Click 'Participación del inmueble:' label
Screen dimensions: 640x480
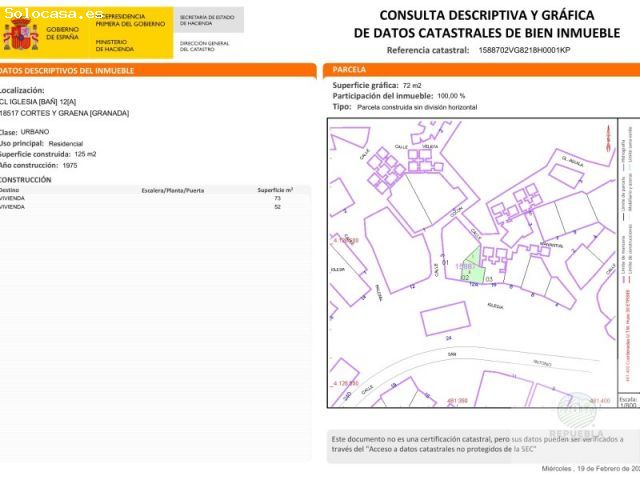tap(382, 96)
